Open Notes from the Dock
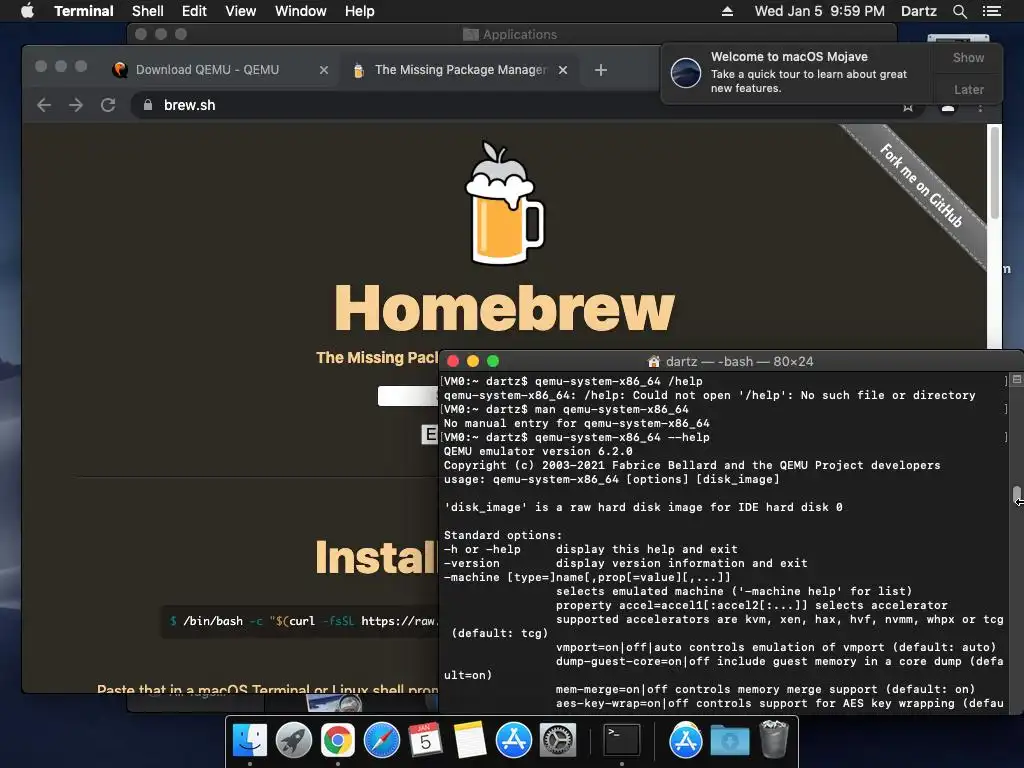Image resolution: width=1024 pixels, height=768 pixels. coord(470,741)
